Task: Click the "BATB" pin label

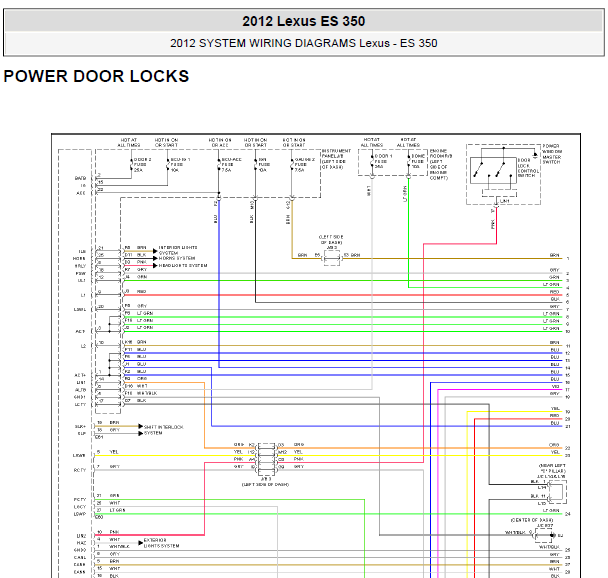Action: click(x=80, y=178)
